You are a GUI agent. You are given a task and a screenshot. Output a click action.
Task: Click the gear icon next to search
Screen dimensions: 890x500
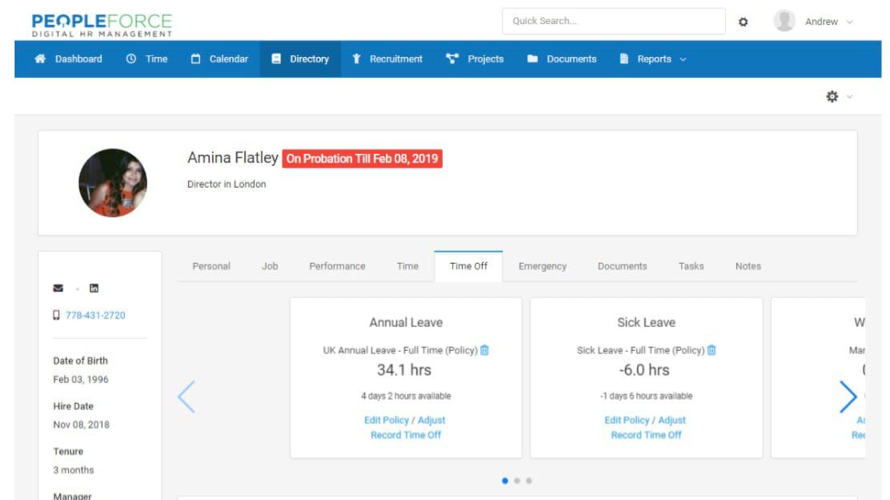coord(743,22)
